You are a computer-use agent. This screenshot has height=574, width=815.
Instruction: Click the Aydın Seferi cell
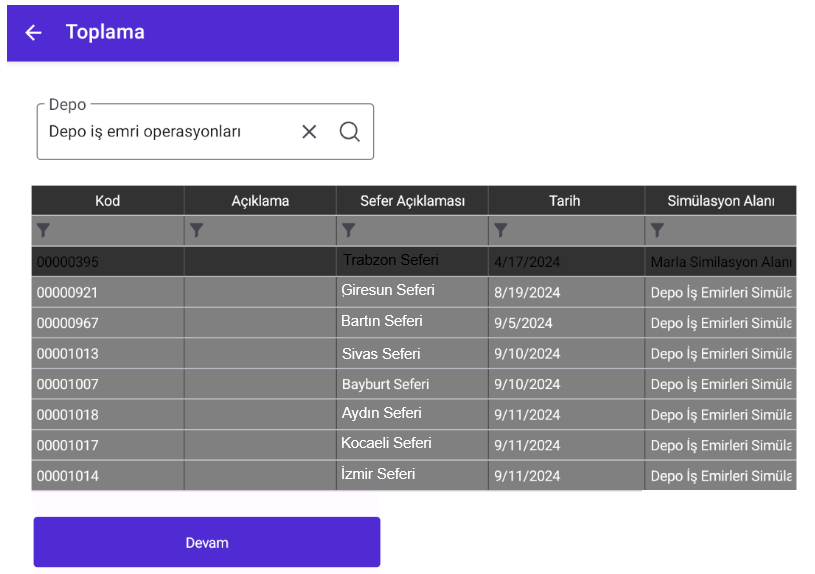click(x=412, y=415)
